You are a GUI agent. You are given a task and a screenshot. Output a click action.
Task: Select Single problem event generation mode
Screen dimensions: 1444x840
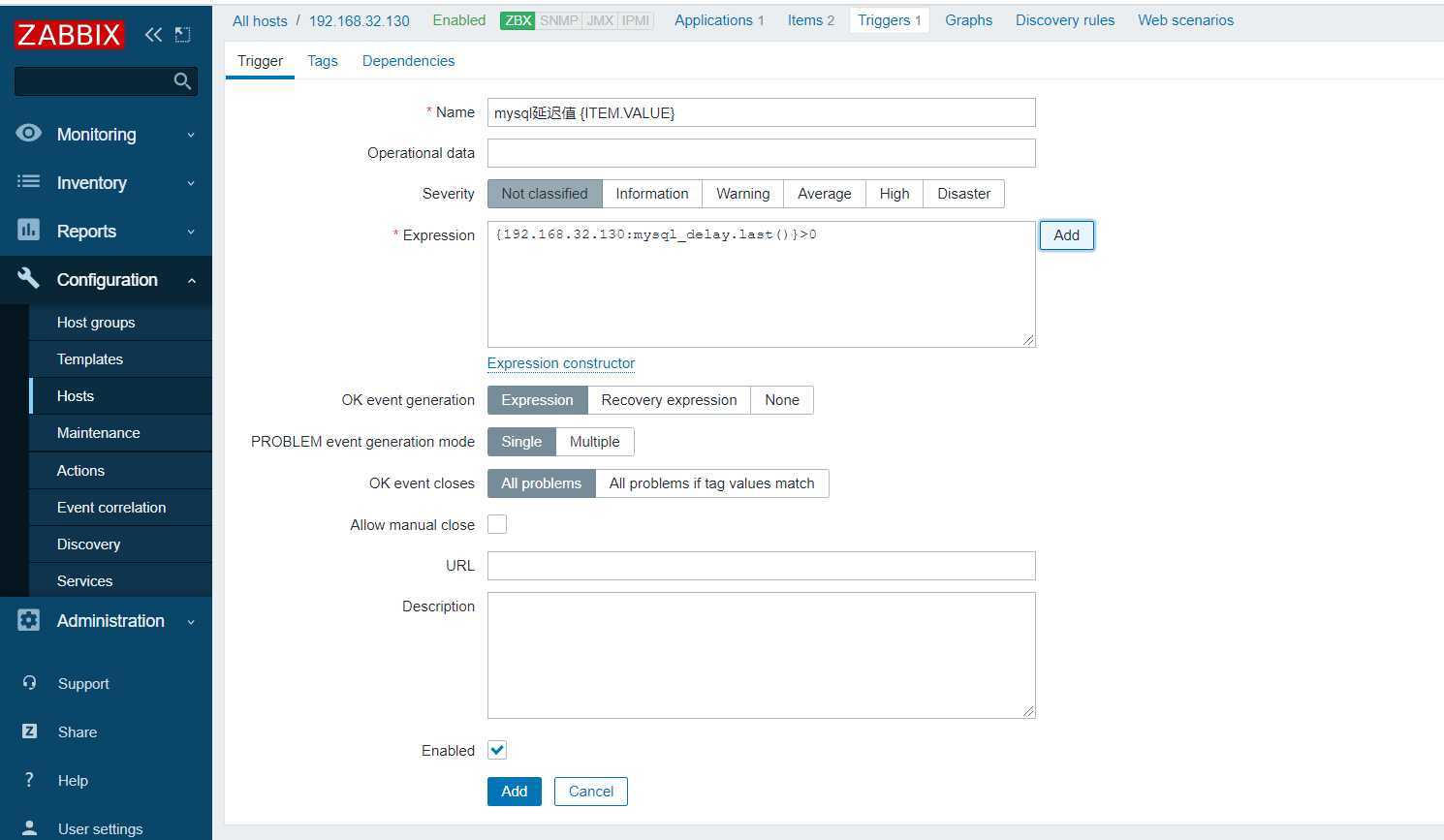click(521, 442)
